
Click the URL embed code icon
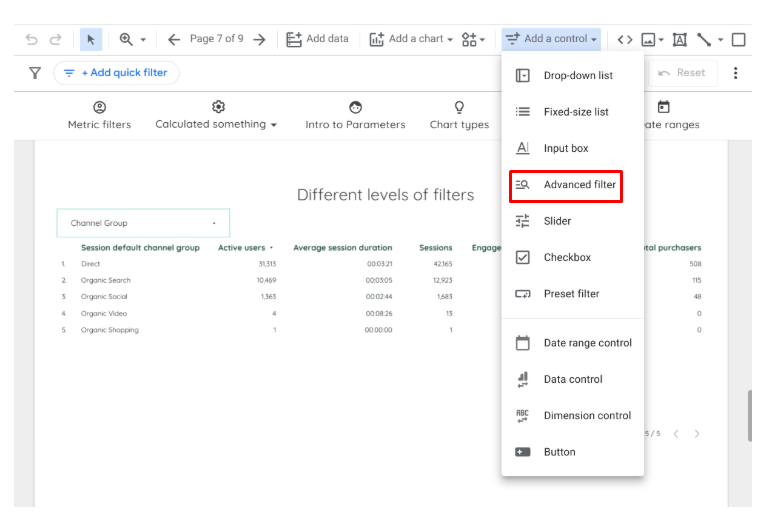(624, 39)
